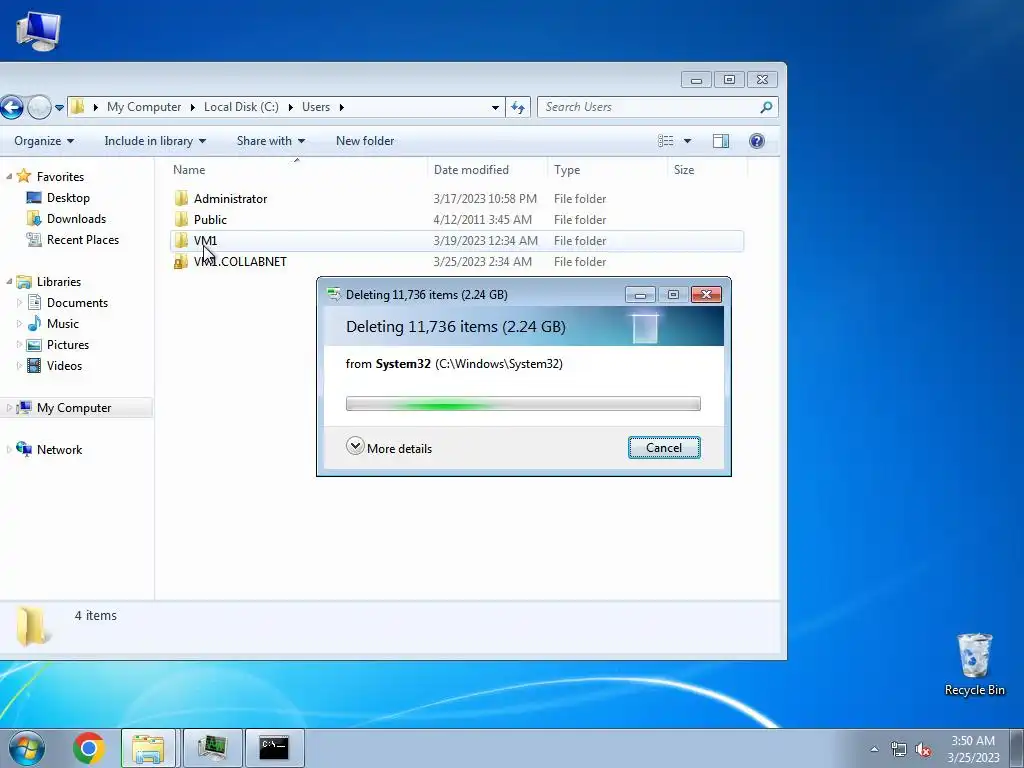
Task: Select My Computer in address breadcrumb
Action: [144, 106]
